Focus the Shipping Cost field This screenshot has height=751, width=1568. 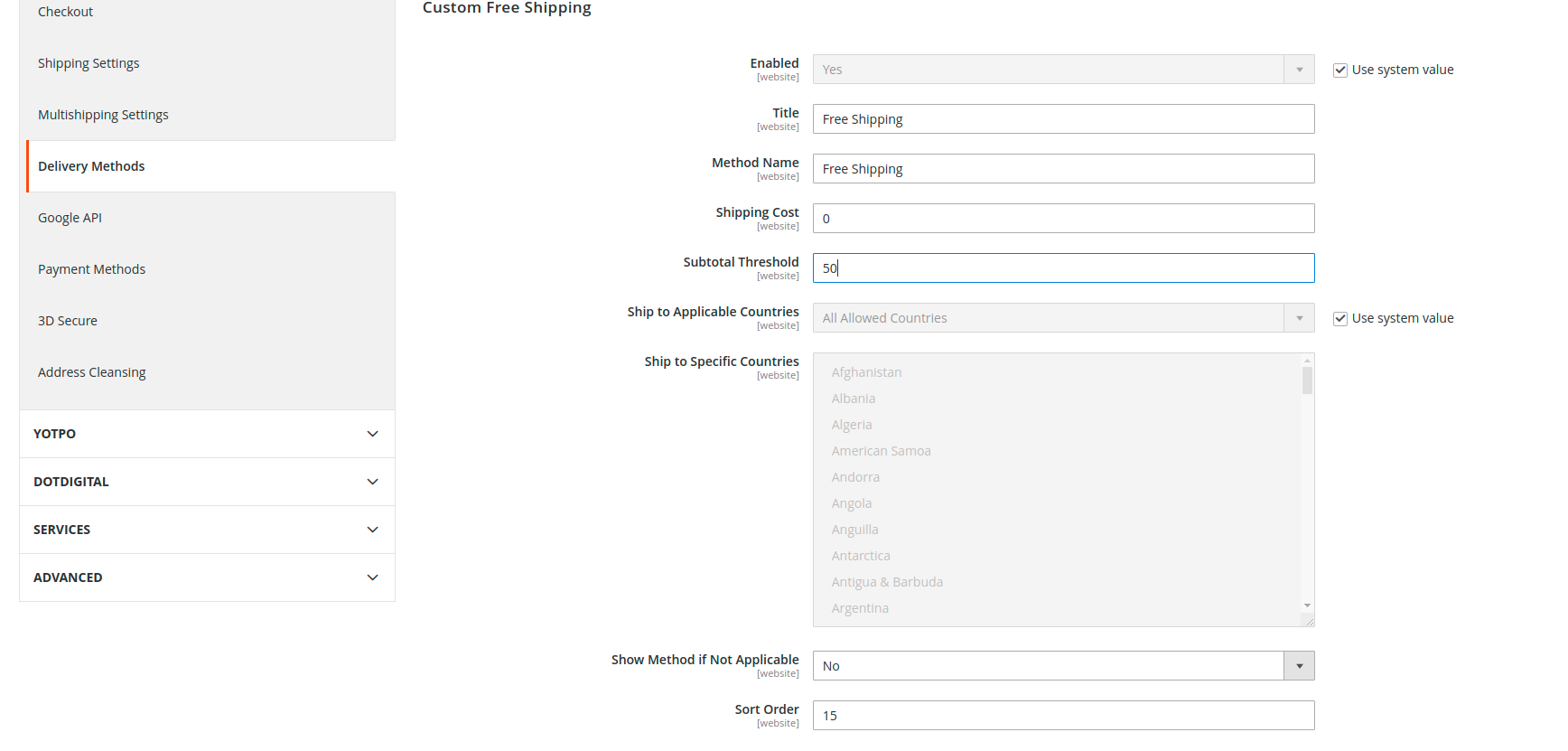point(1062,219)
